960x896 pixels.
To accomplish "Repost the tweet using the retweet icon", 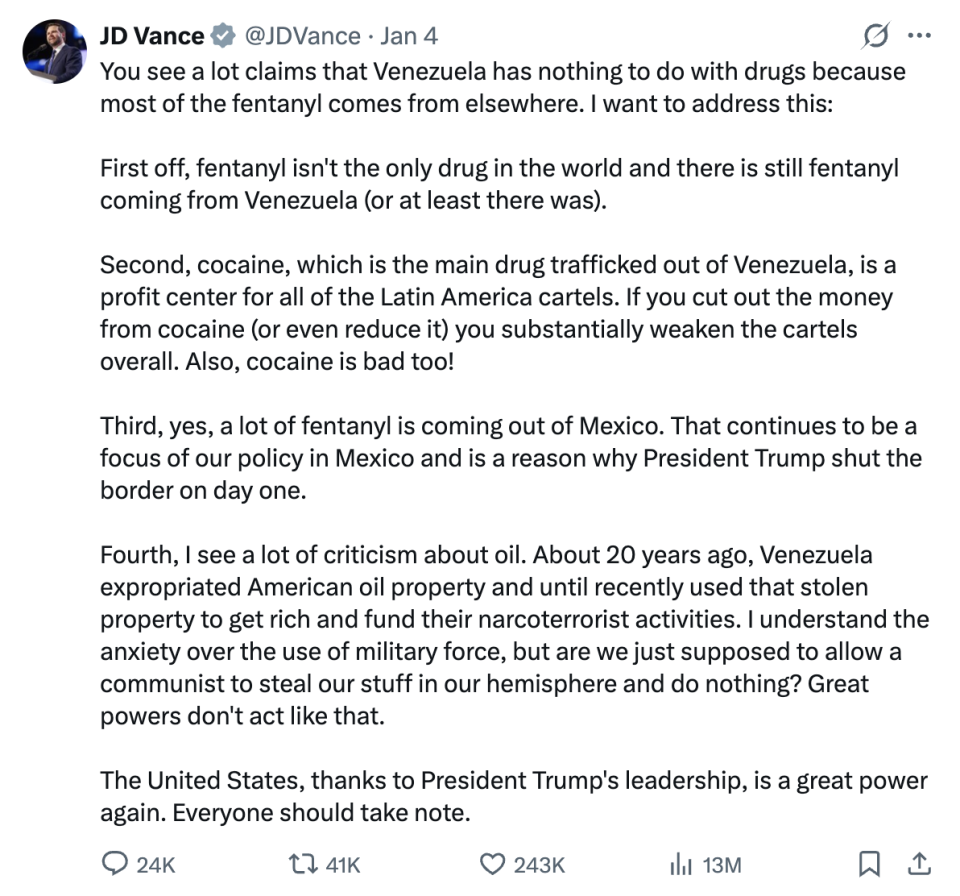I will pos(300,864).
